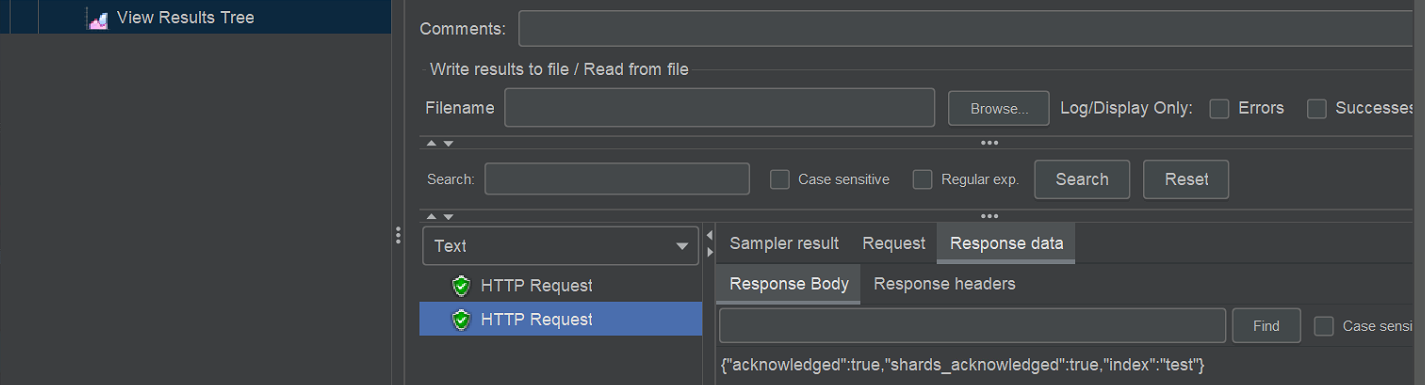1425x385 pixels.
Task: Click the Find button in response body
Action: coord(1266,326)
